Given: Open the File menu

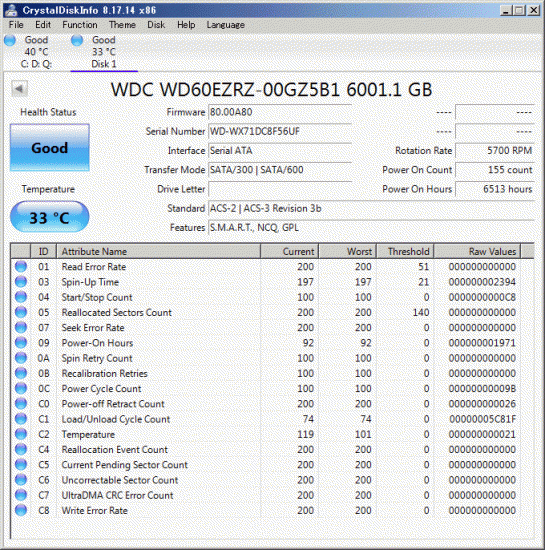Looking at the screenshot, I should click(16, 25).
